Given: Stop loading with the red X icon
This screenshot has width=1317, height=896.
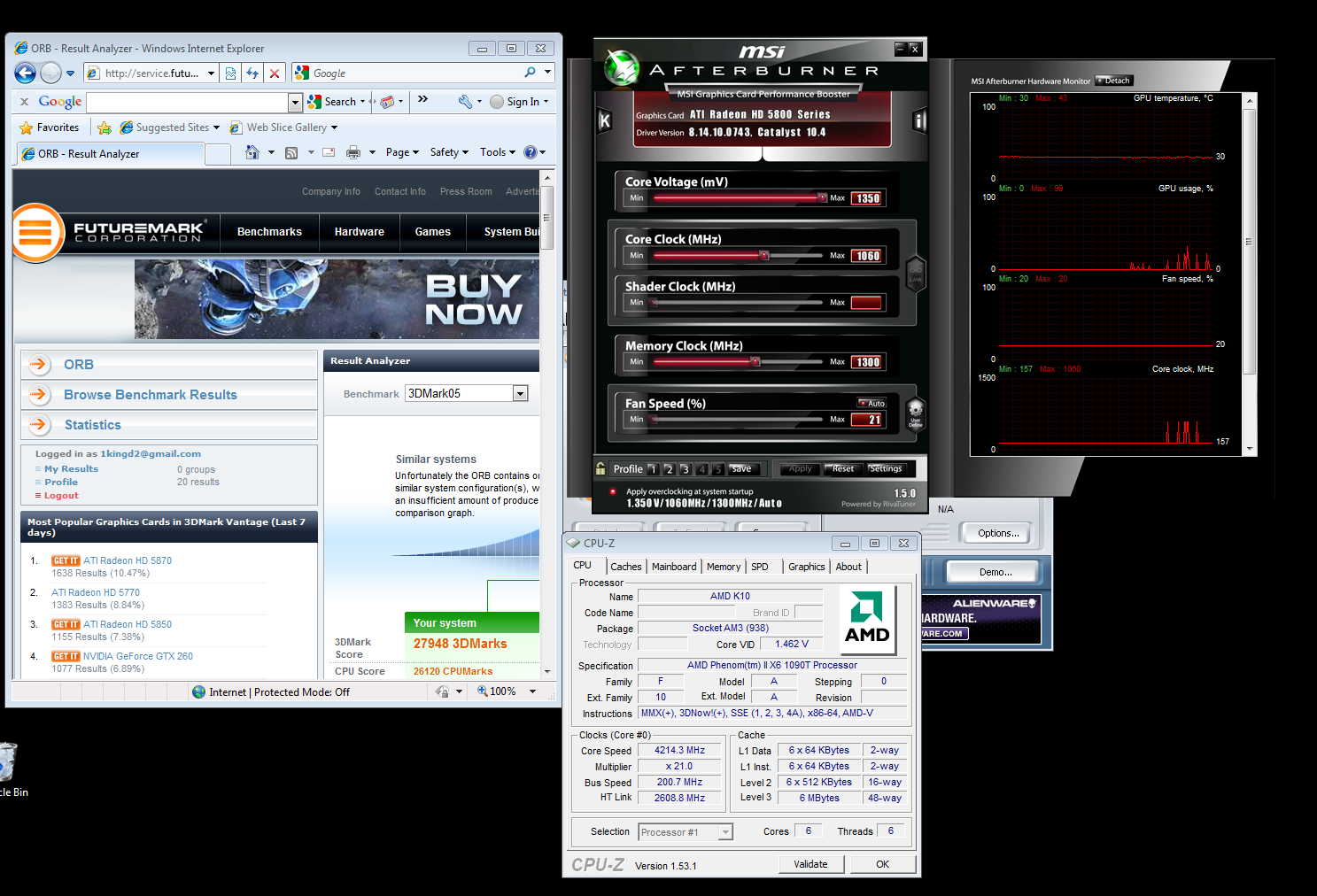Looking at the screenshot, I should 275,73.
